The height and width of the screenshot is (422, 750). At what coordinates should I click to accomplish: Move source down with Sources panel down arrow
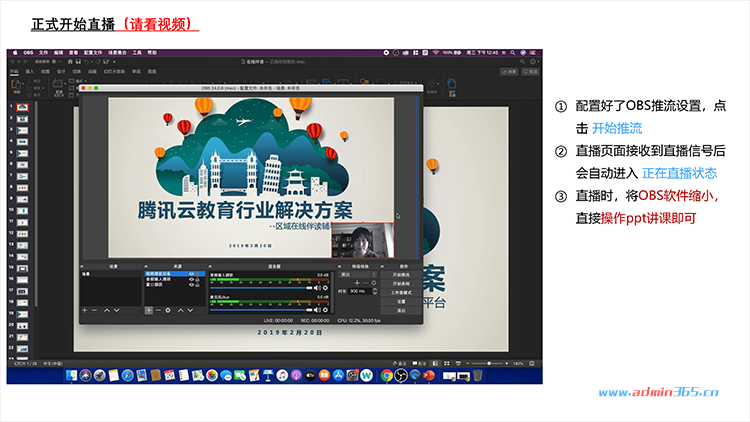pyautogui.click(x=190, y=311)
